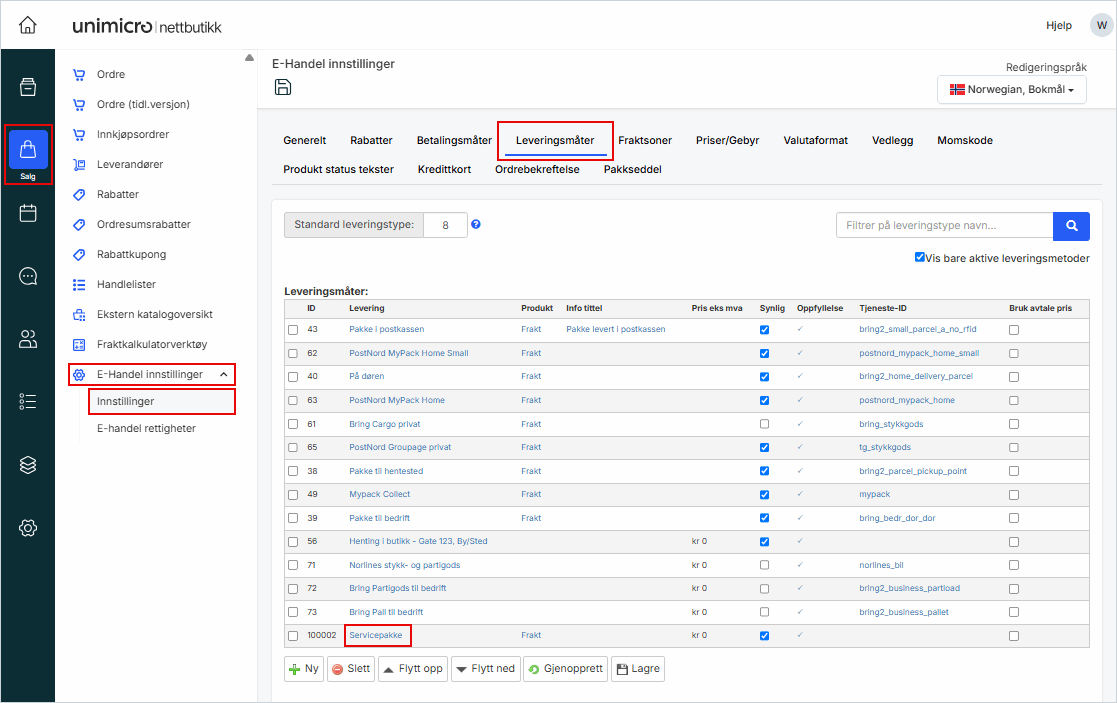
Task: Open the Servicepakke delivery link
Action: (x=376, y=635)
